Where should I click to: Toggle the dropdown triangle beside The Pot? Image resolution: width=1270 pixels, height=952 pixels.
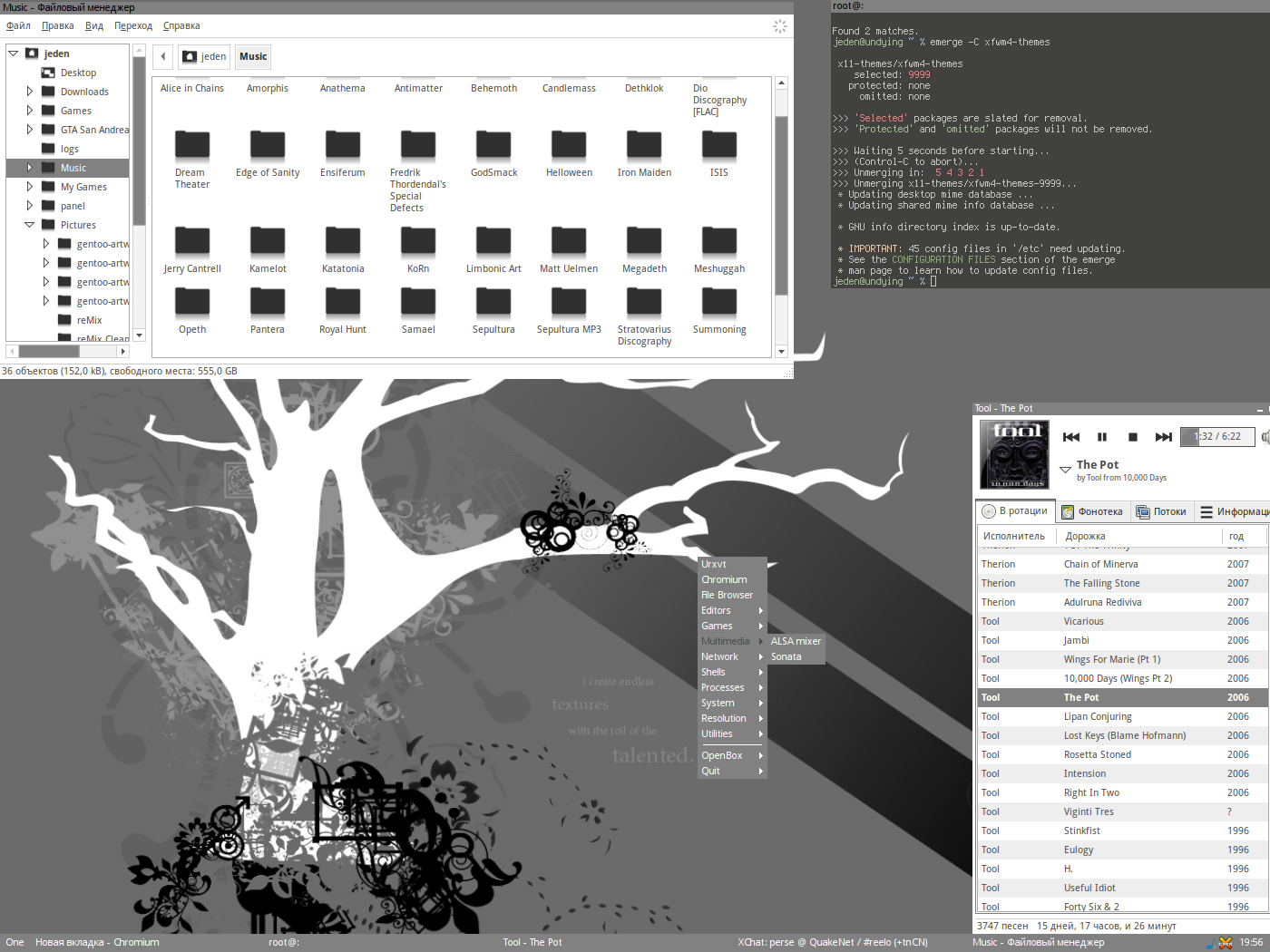1065,470
